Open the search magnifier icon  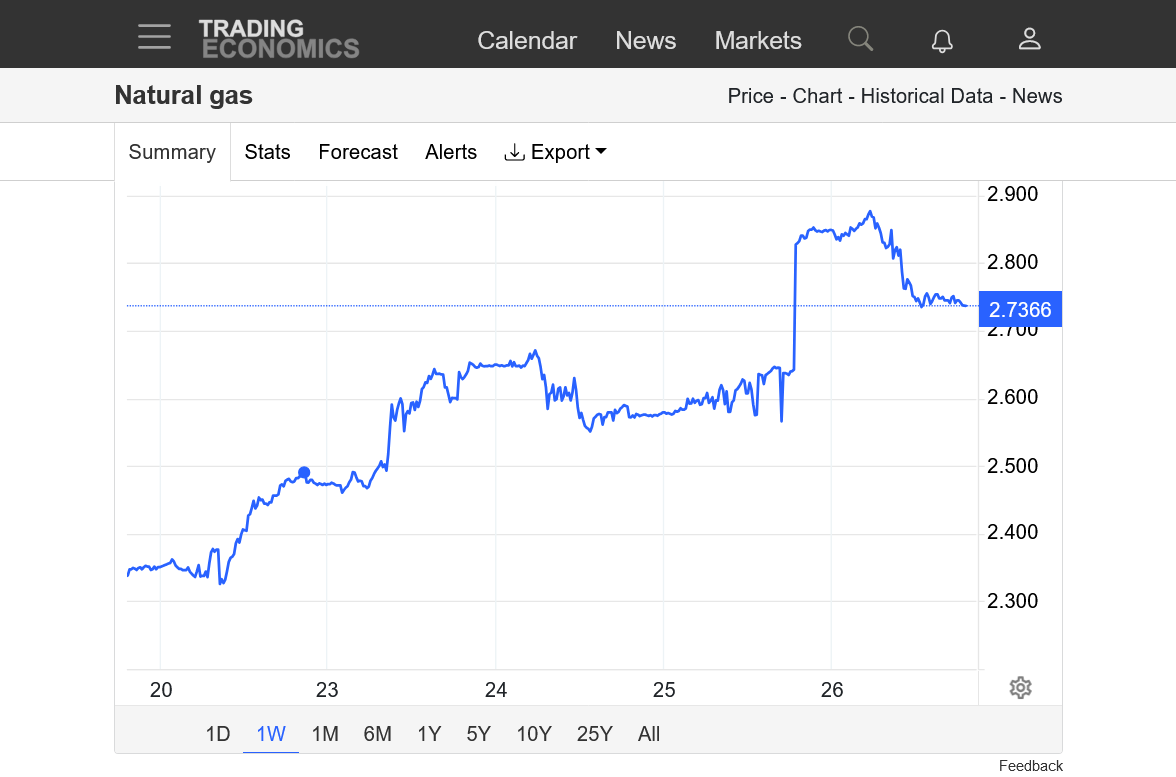[x=860, y=39]
